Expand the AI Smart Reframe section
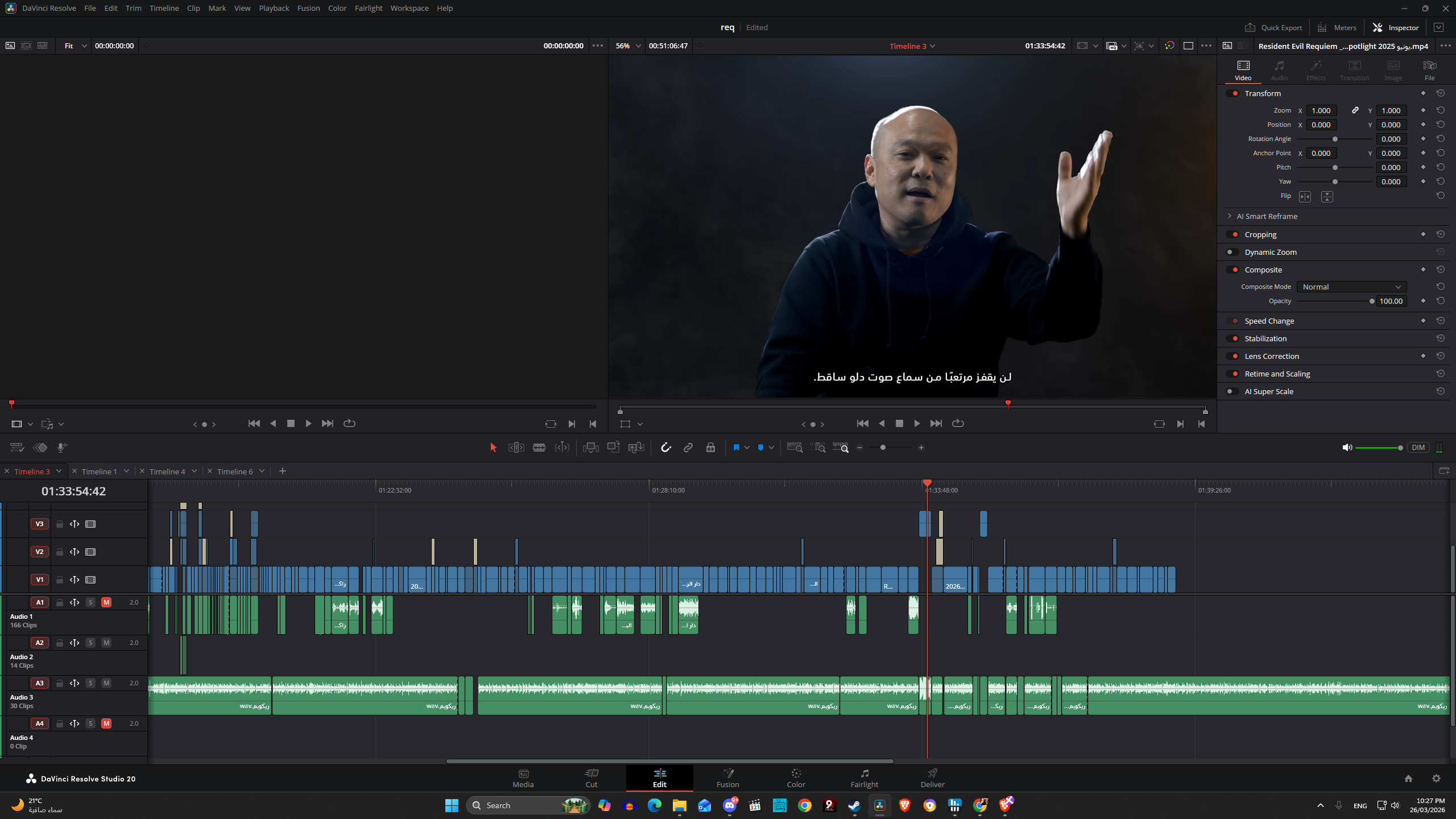1456x819 pixels. [1230, 216]
